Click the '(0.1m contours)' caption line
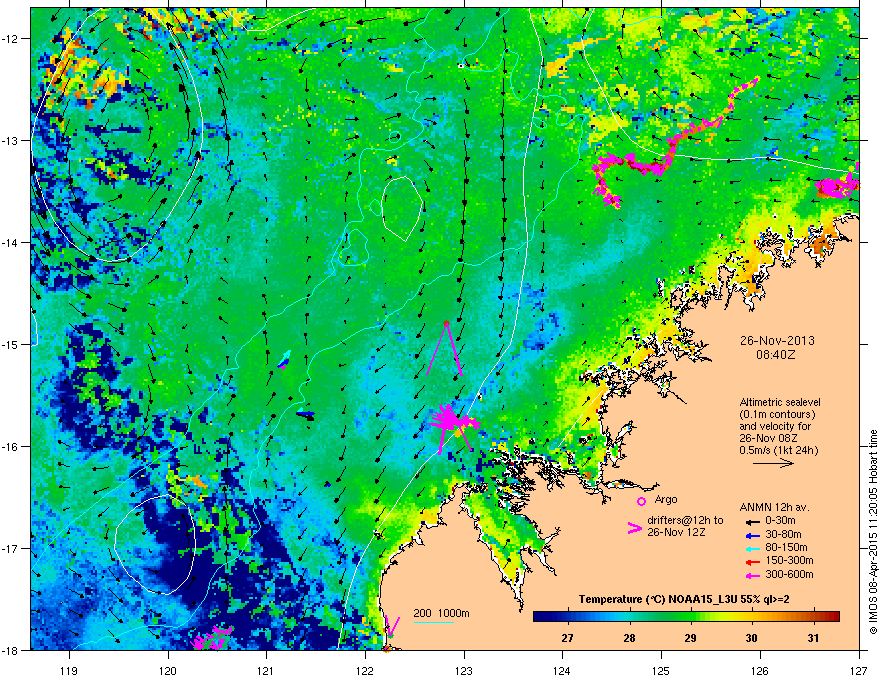 click(777, 415)
